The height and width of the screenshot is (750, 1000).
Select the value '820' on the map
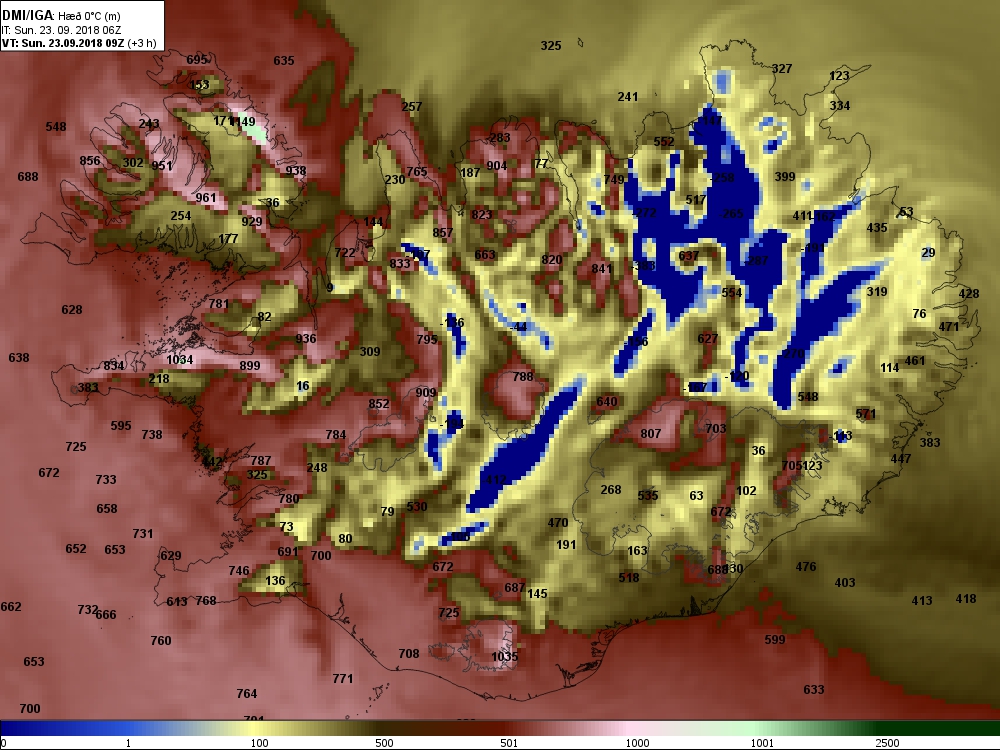(552, 260)
